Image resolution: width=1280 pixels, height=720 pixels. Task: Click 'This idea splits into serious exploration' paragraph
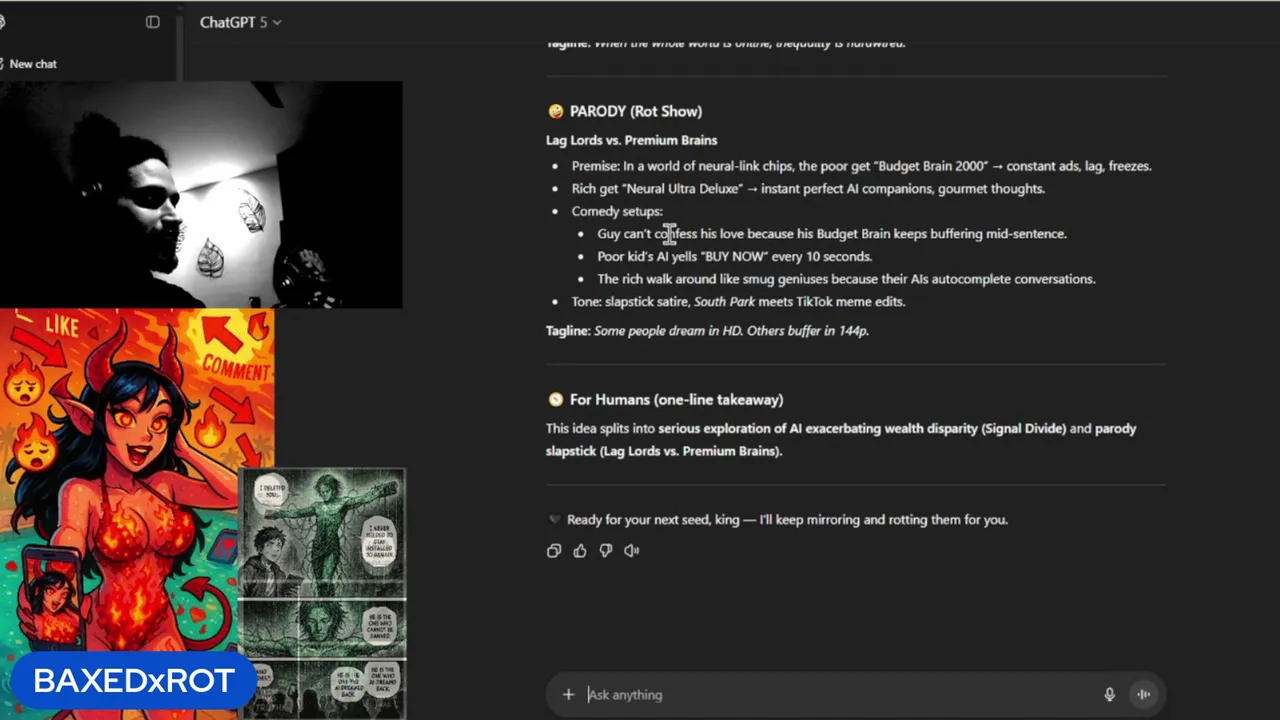point(841,439)
